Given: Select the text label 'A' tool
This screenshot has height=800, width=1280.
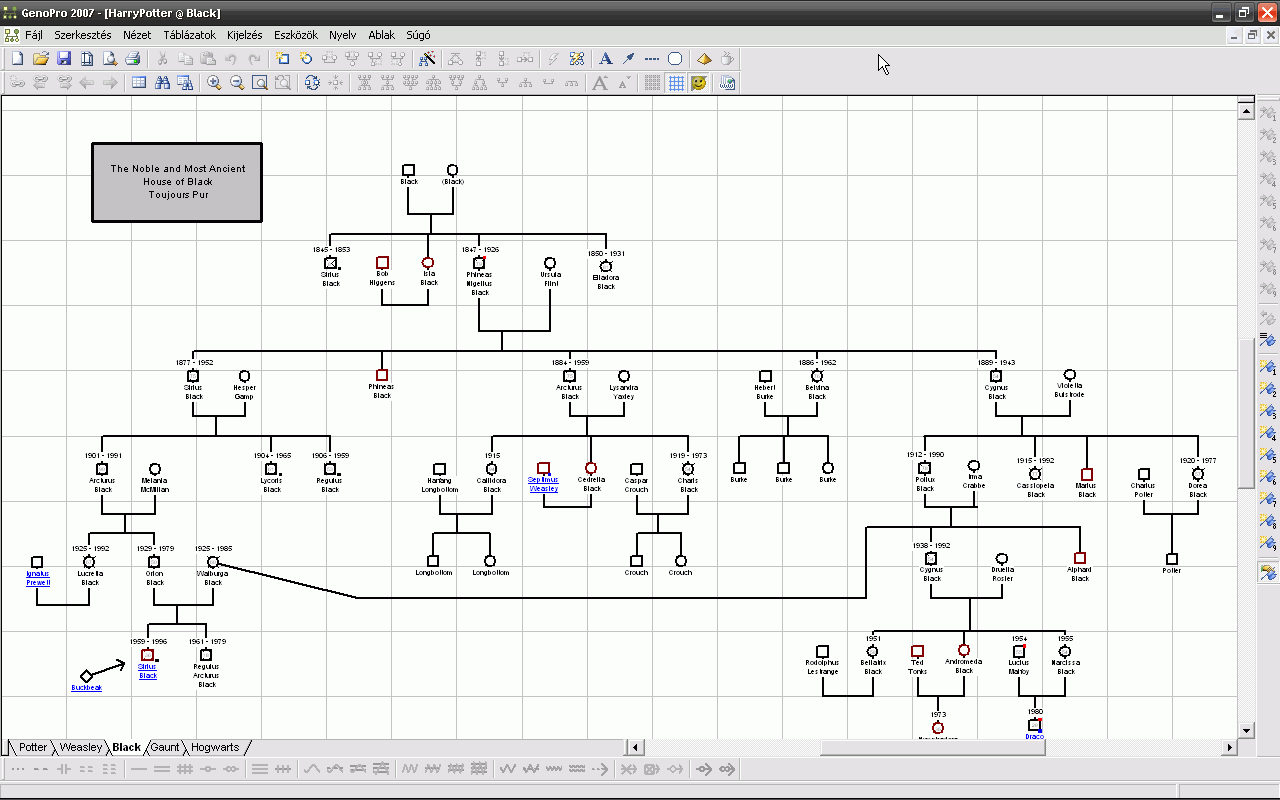Looking at the screenshot, I should tap(606, 59).
